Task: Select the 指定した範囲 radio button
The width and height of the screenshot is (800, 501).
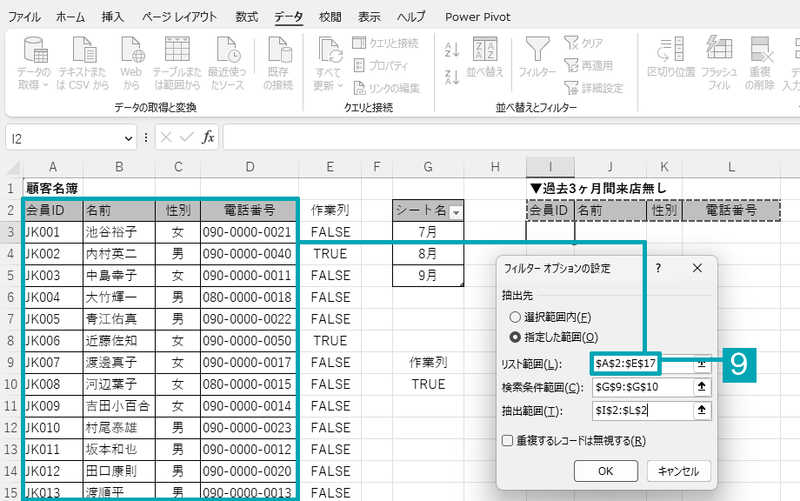Action: (515, 337)
